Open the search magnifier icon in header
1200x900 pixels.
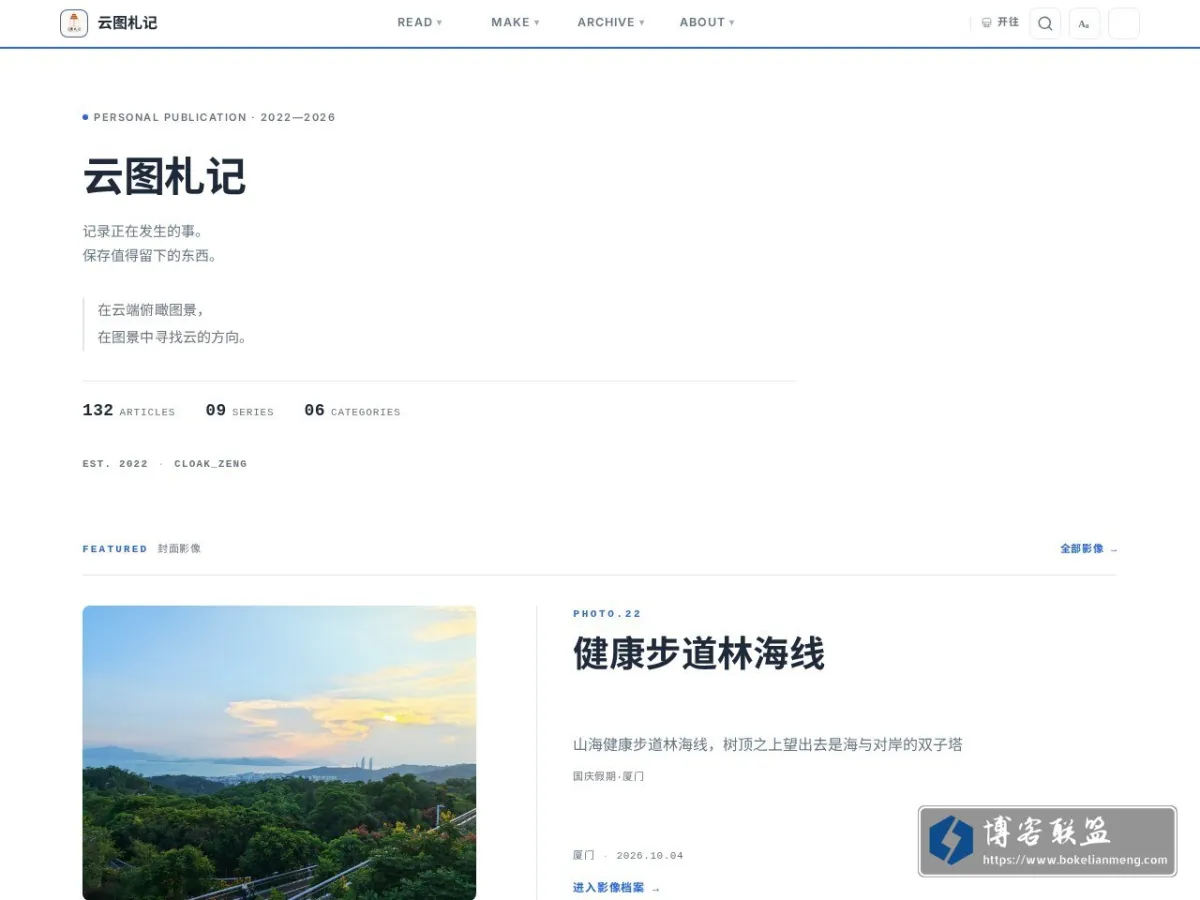click(x=1045, y=23)
